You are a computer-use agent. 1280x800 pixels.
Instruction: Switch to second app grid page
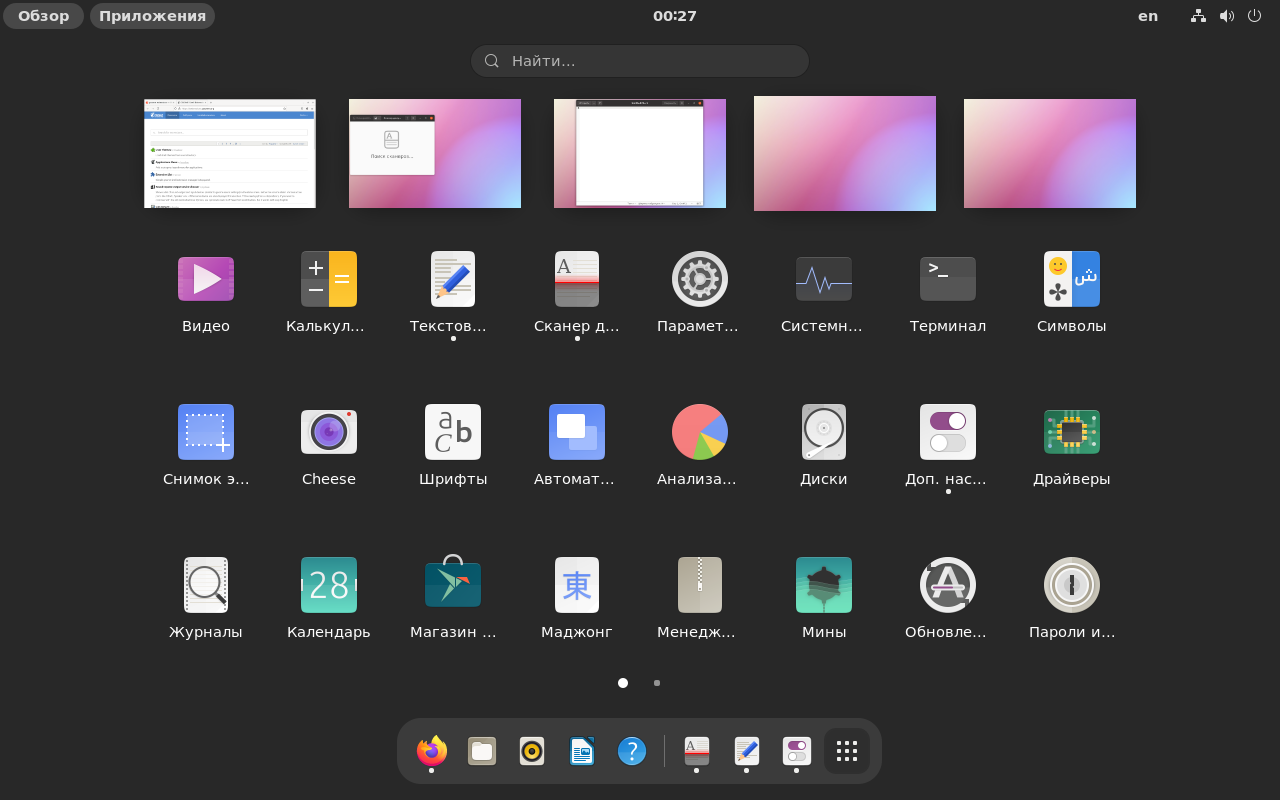657,683
